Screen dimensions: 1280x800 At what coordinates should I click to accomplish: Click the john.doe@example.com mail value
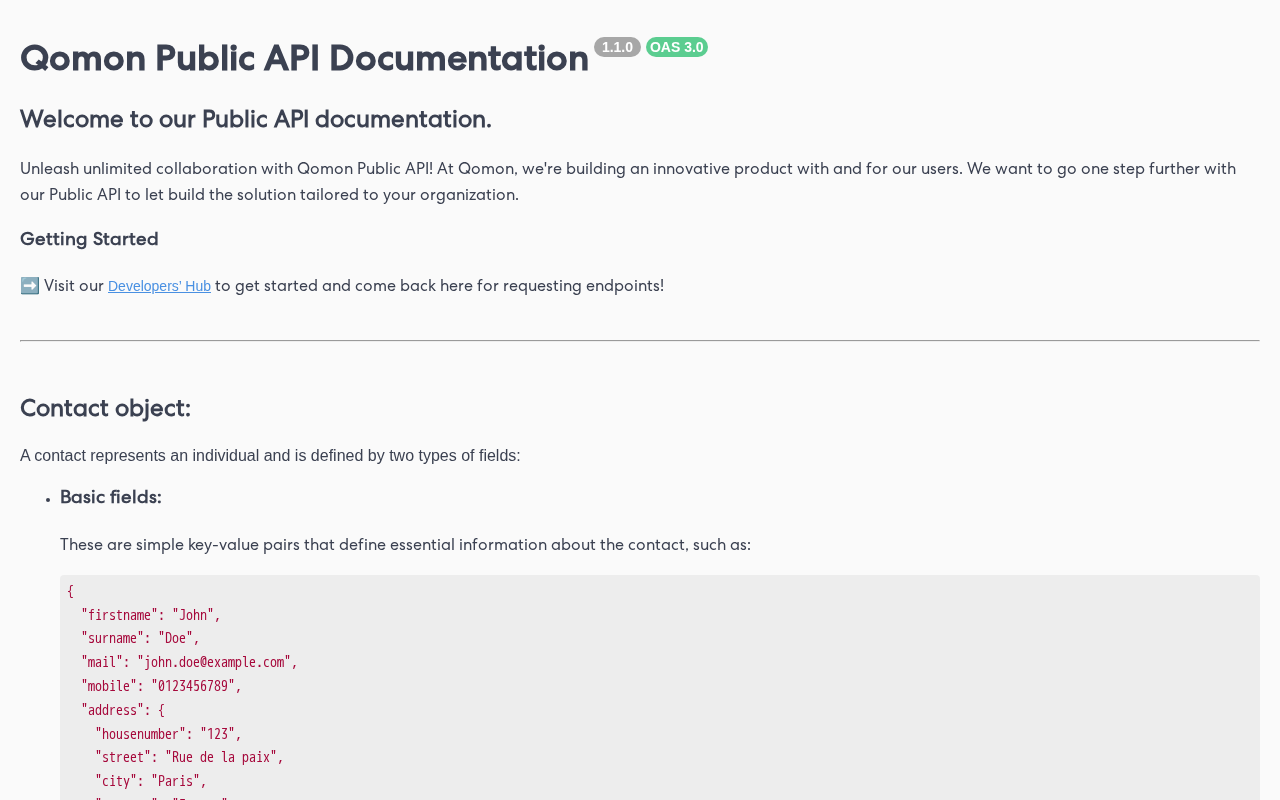pyautogui.click(x=216, y=662)
